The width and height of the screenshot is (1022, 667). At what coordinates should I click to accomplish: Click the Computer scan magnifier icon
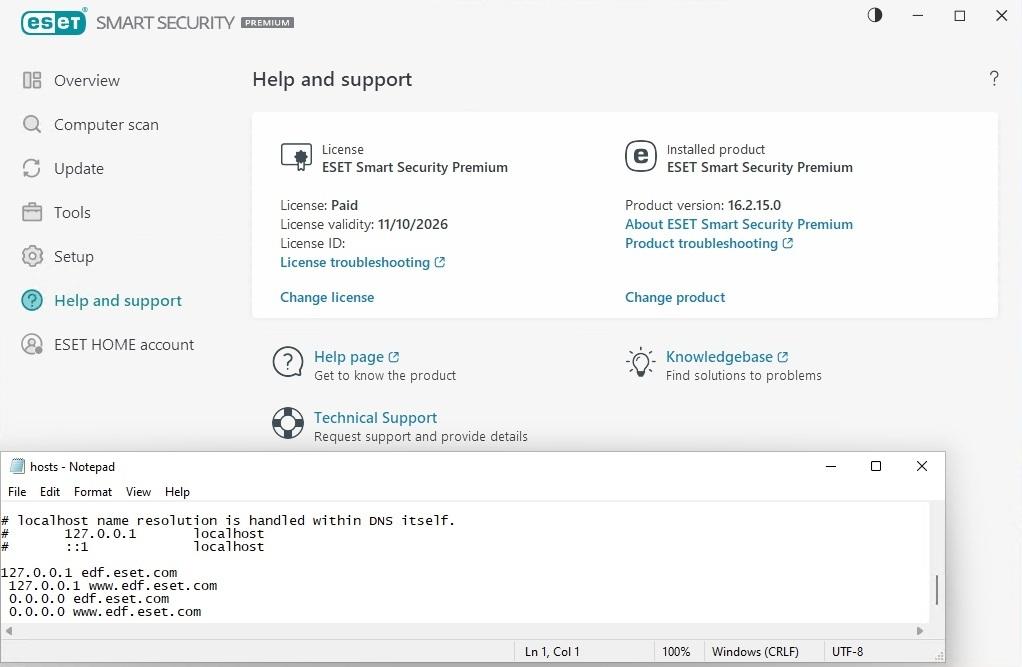(x=32, y=124)
